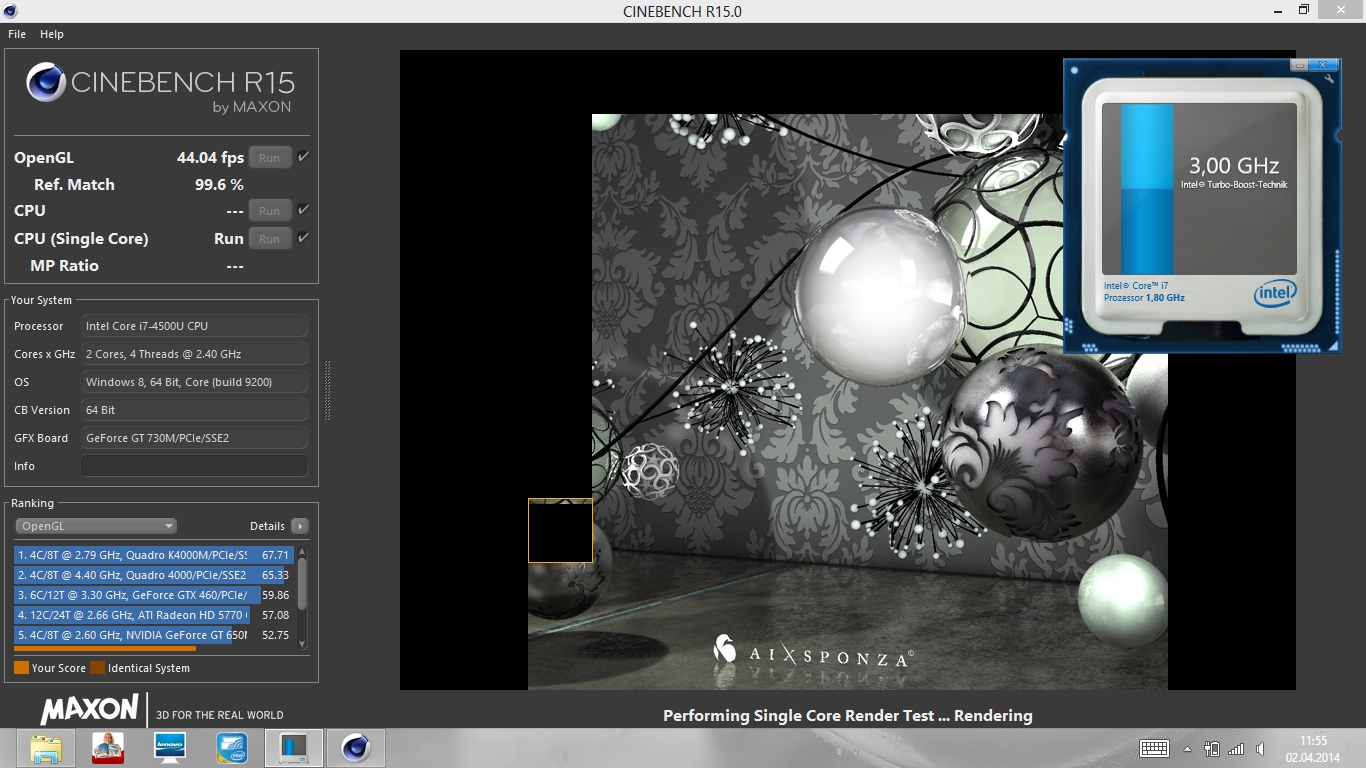
Task: Click the Cinebench sphere logo
Action: (x=46, y=82)
